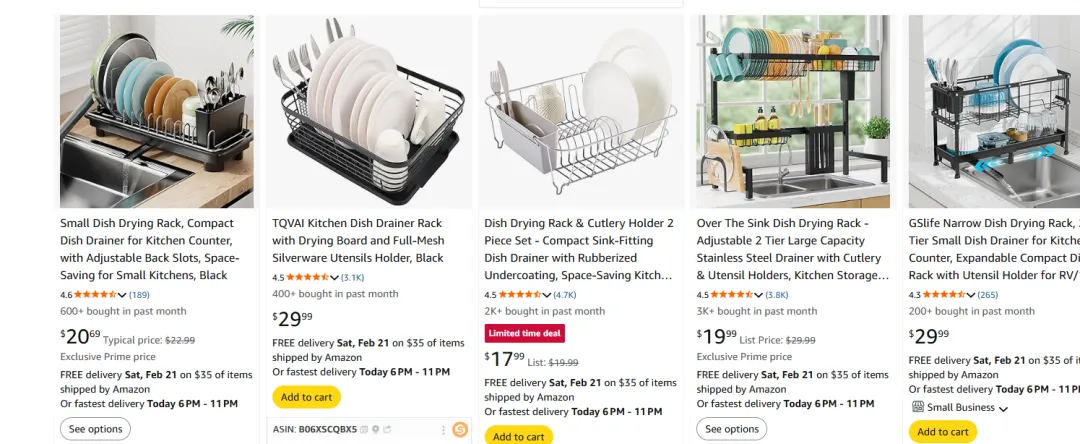Expand the Small Business dropdown chevron
This screenshot has width=1080, height=444.
tap(1003, 408)
